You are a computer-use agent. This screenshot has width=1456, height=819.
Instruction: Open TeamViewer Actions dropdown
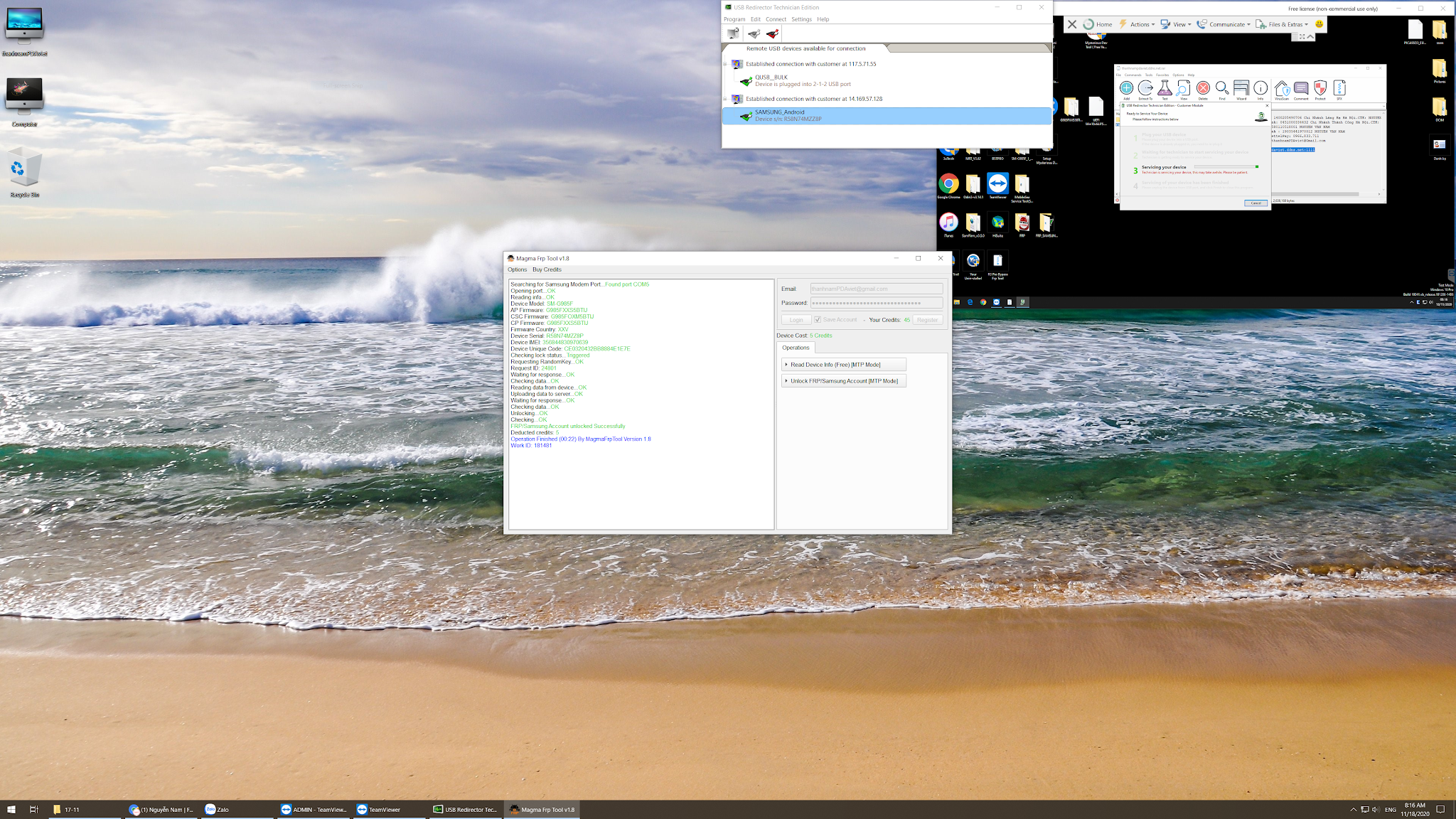pos(1137,24)
